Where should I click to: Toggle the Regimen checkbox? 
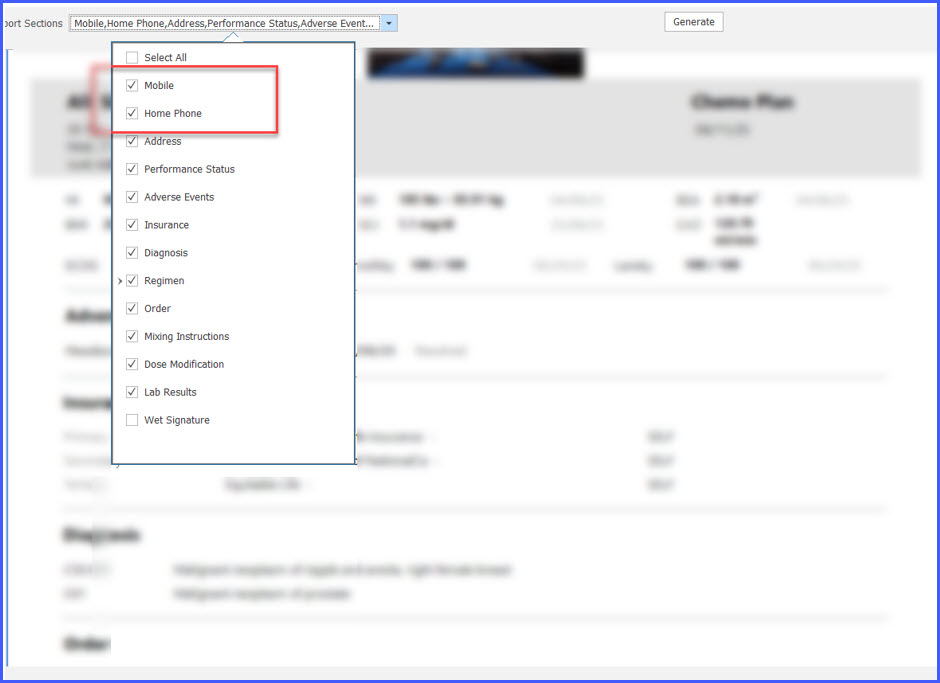132,281
